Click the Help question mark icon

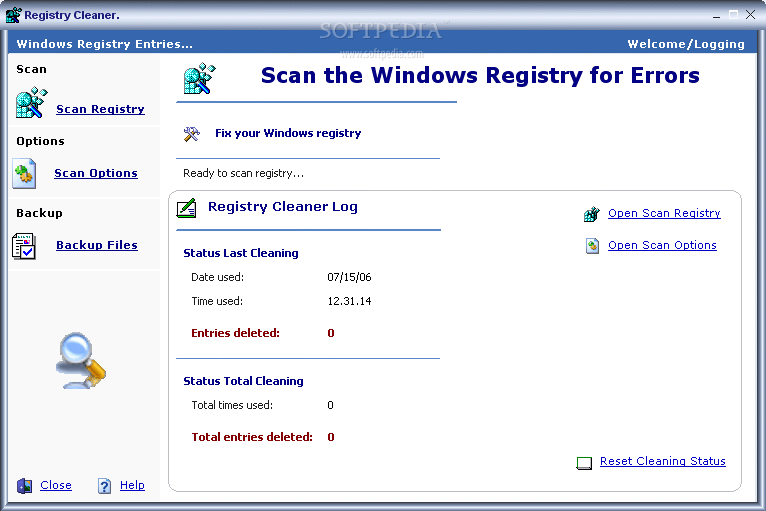click(x=104, y=486)
